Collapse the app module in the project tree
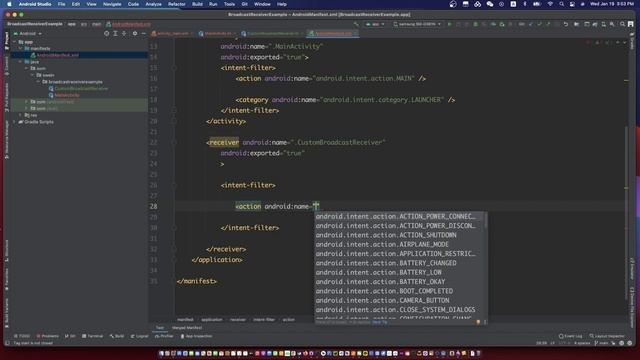Screen dimensions: 640x360 15,42
